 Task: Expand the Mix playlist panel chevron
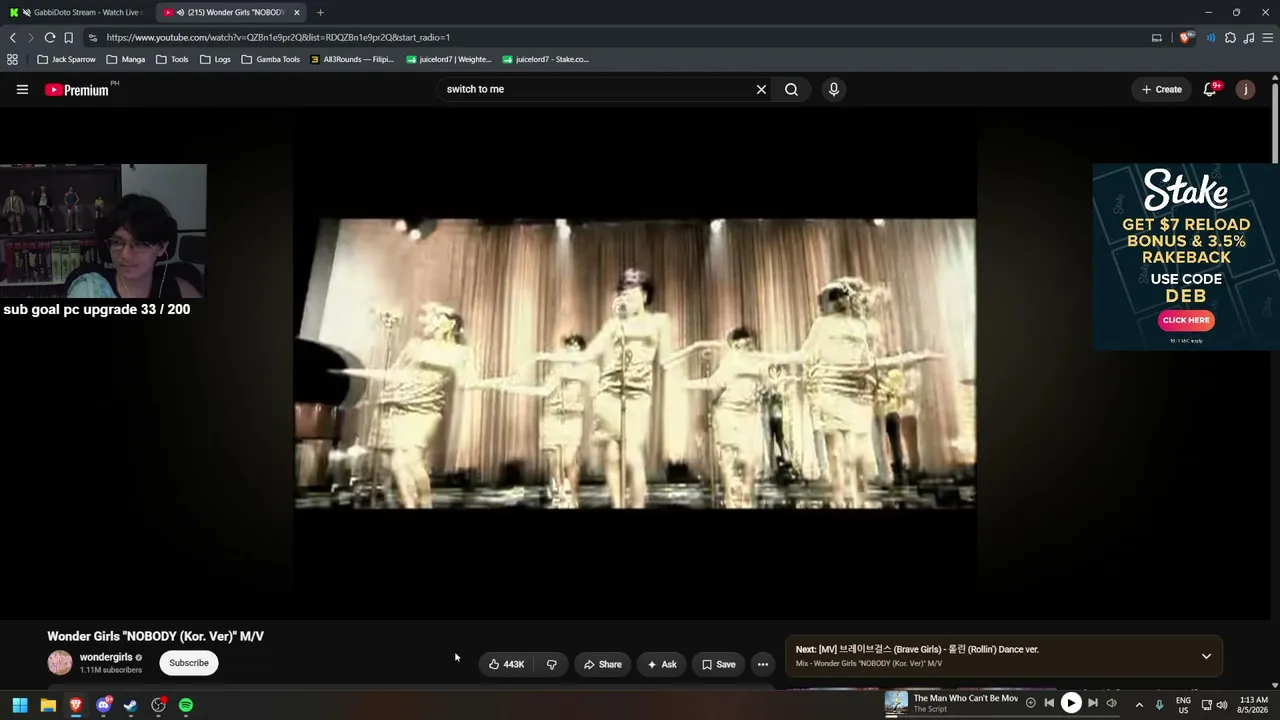pyautogui.click(x=1206, y=656)
